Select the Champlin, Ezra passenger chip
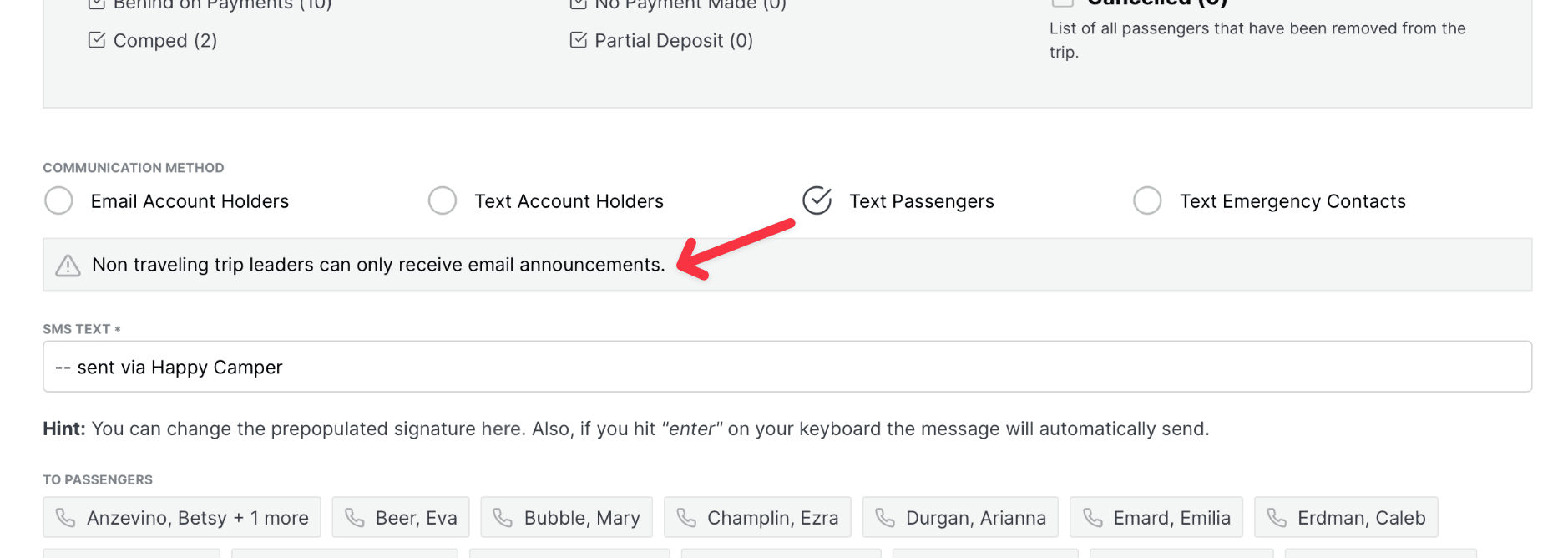 click(x=757, y=517)
